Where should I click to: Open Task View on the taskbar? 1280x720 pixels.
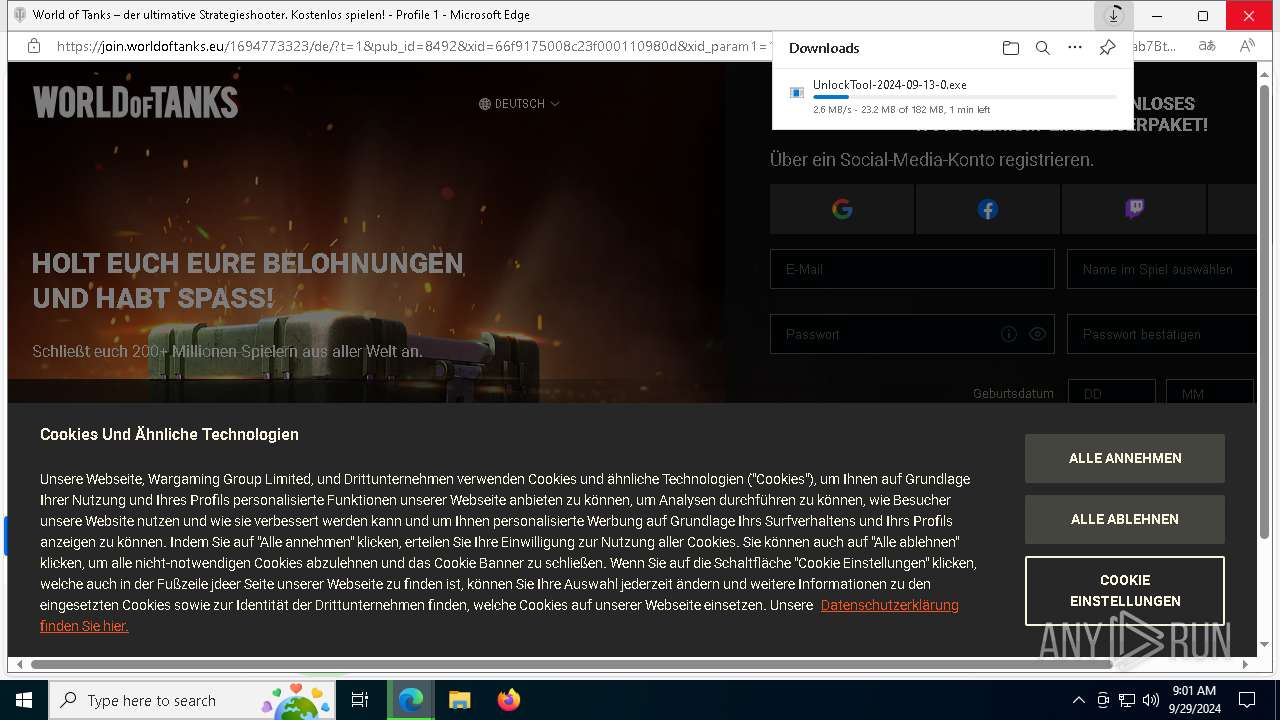point(360,700)
